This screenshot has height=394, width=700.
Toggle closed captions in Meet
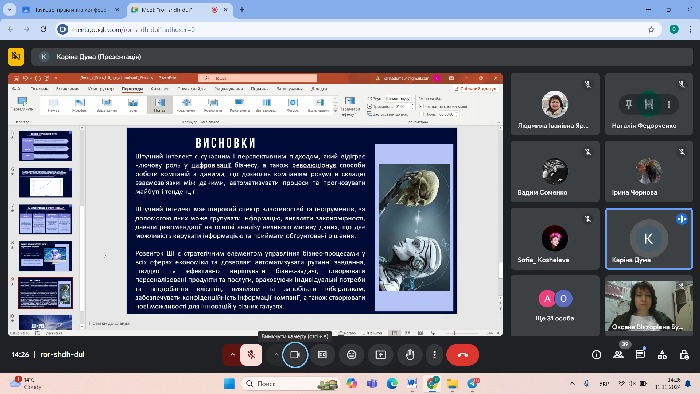(322, 355)
